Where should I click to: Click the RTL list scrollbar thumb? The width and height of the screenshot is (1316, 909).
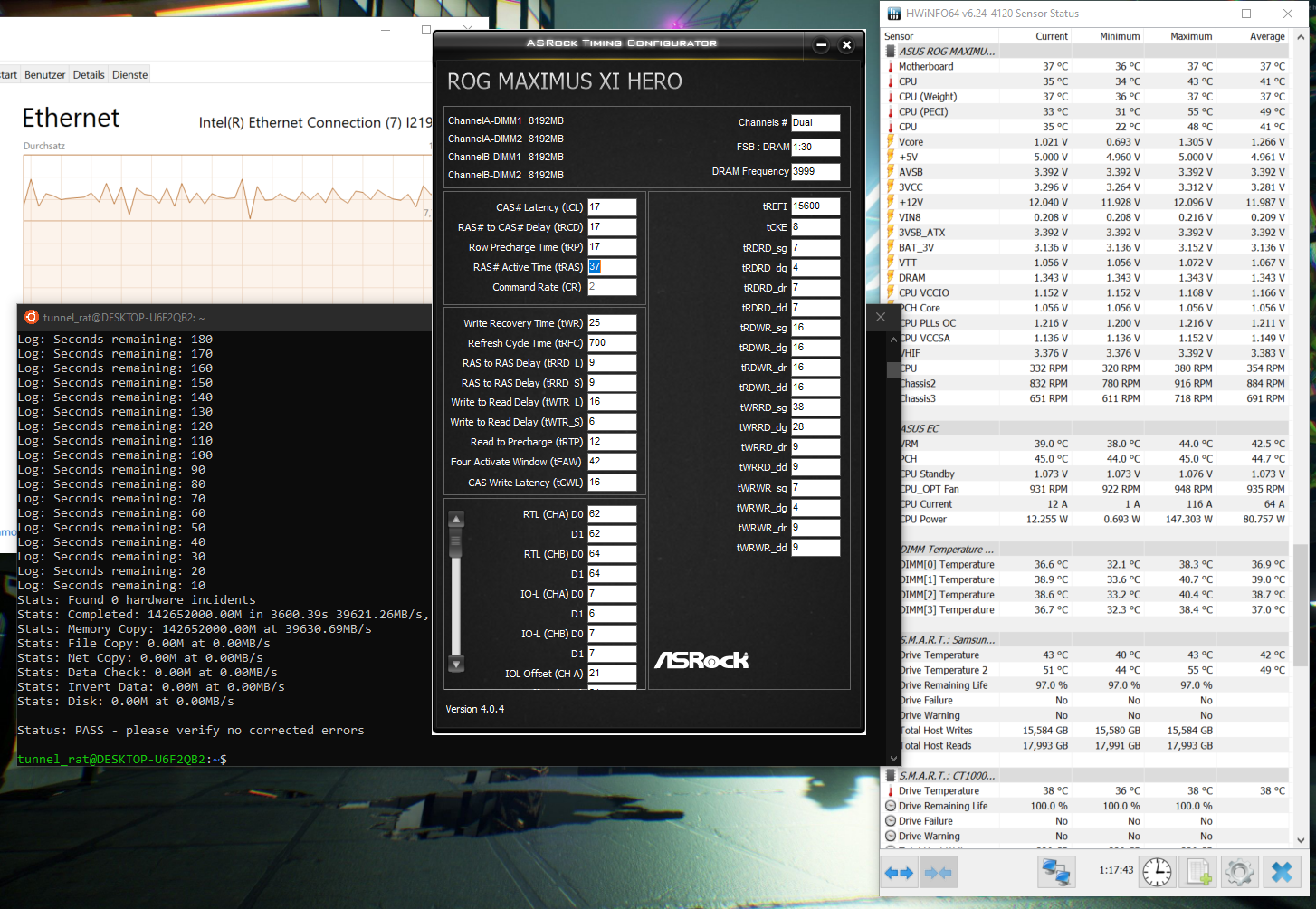pos(456,541)
